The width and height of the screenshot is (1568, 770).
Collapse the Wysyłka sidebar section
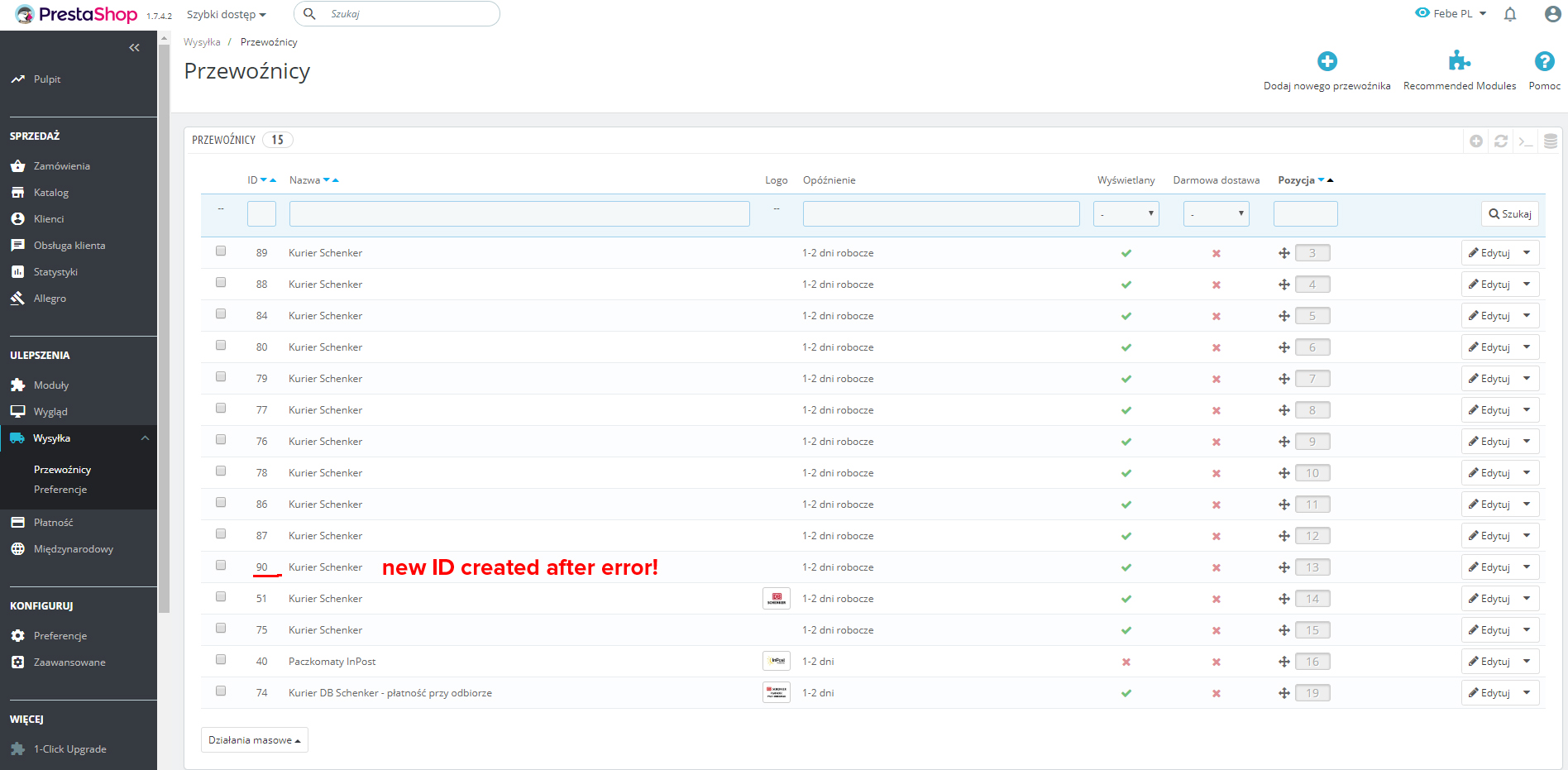(x=146, y=438)
